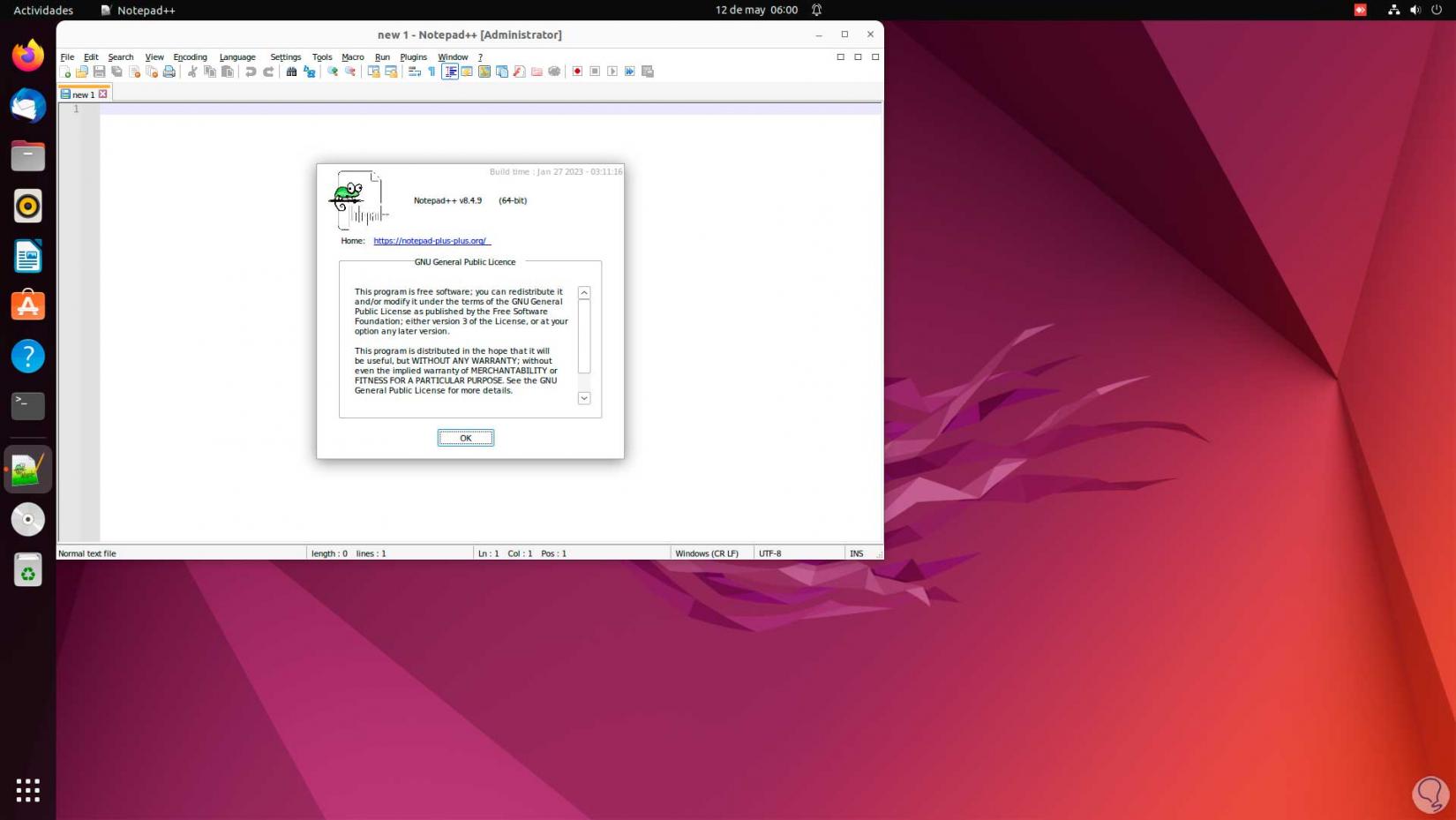The image size is (1456, 820).
Task: Open the notepad-plus-plus.org home link
Action: (430, 241)
